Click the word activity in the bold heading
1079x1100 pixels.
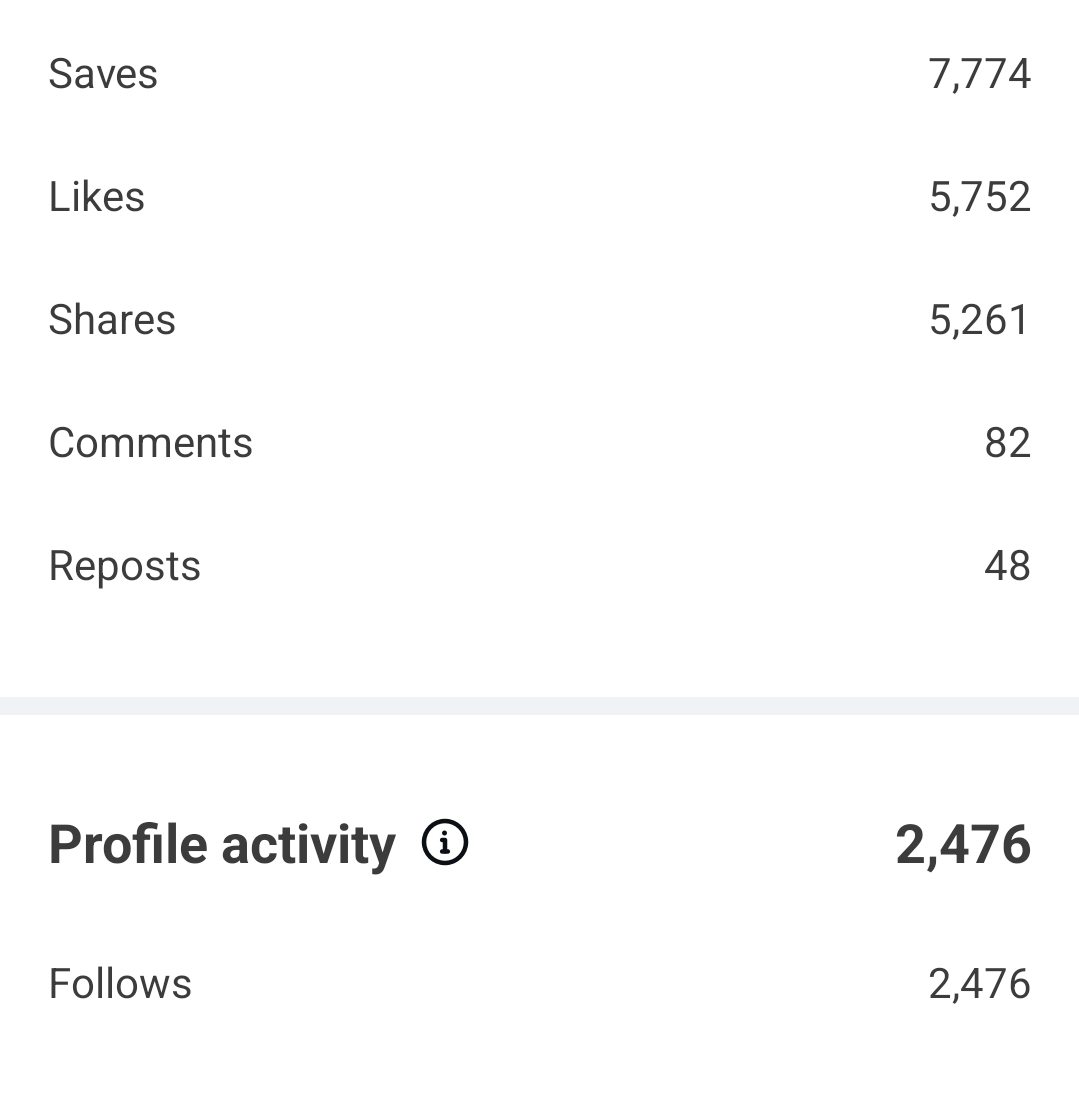pyautogui.click(x=308, y=844)
